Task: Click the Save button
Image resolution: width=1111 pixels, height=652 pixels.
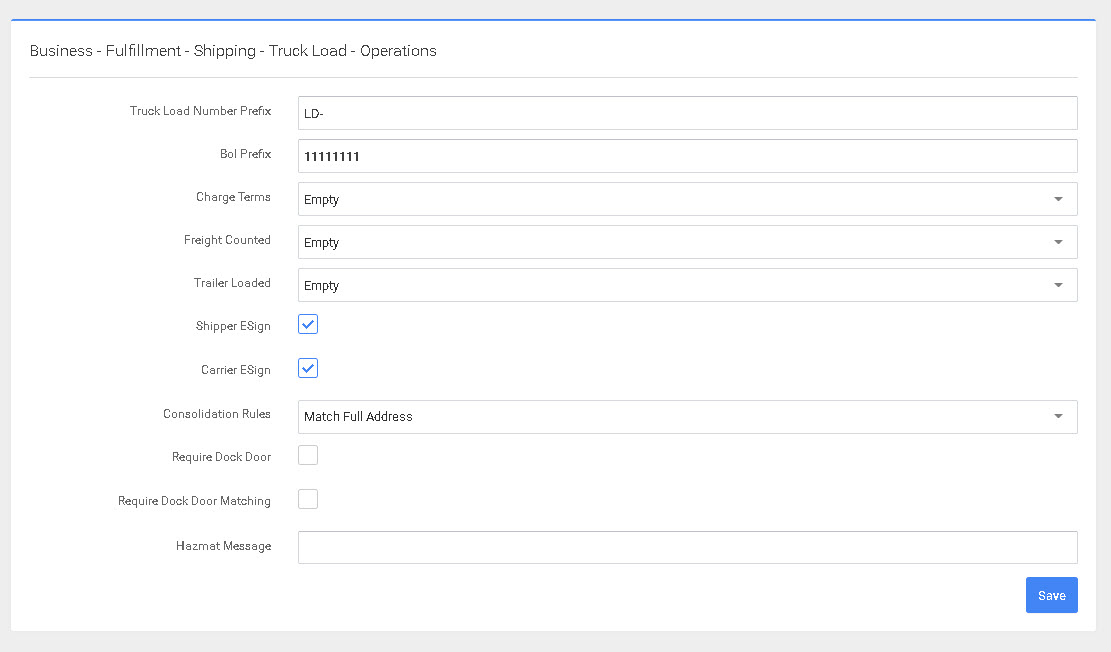Action: point(1051,595)
